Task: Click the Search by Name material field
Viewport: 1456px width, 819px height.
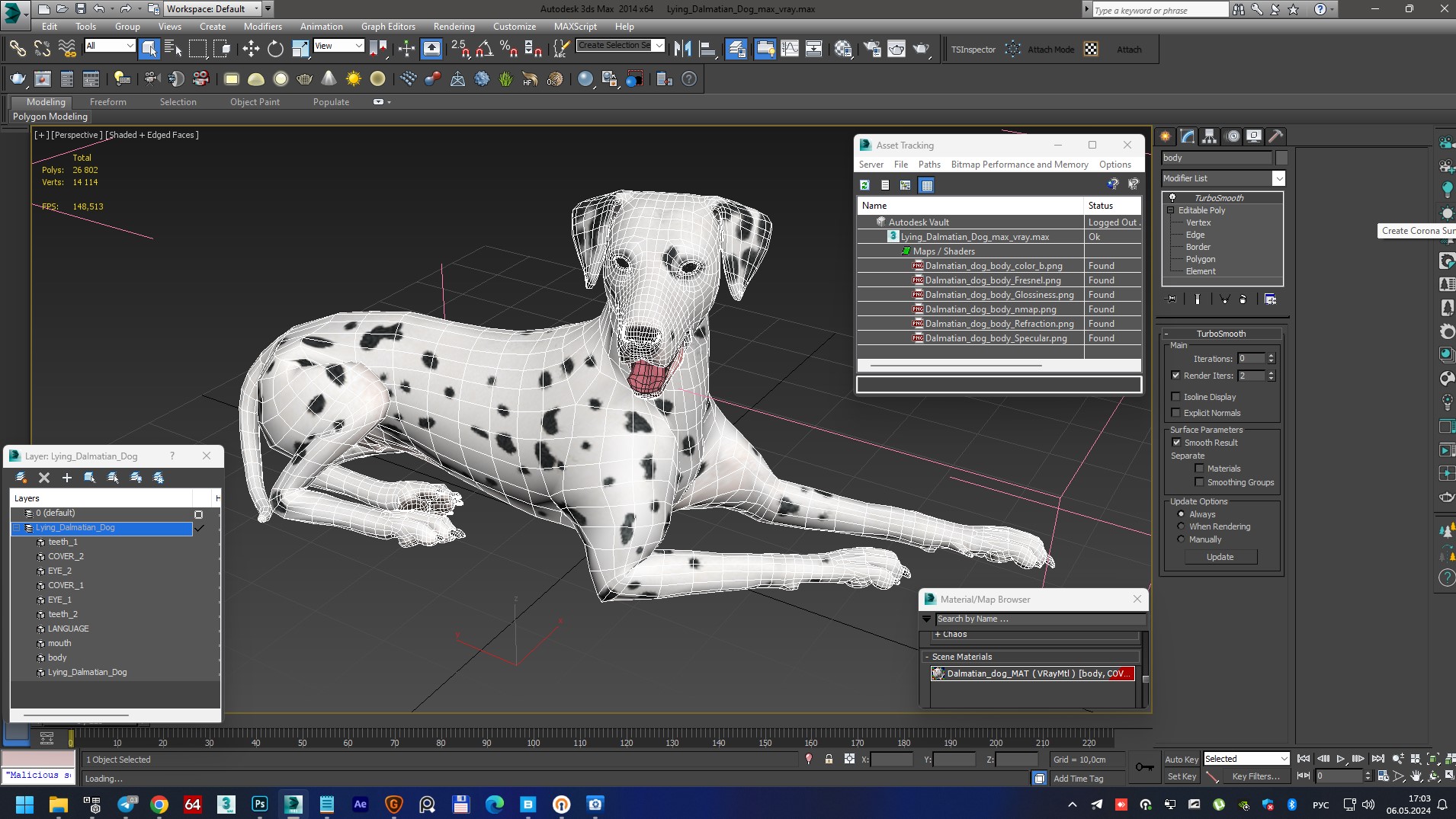Action: 1041,619
